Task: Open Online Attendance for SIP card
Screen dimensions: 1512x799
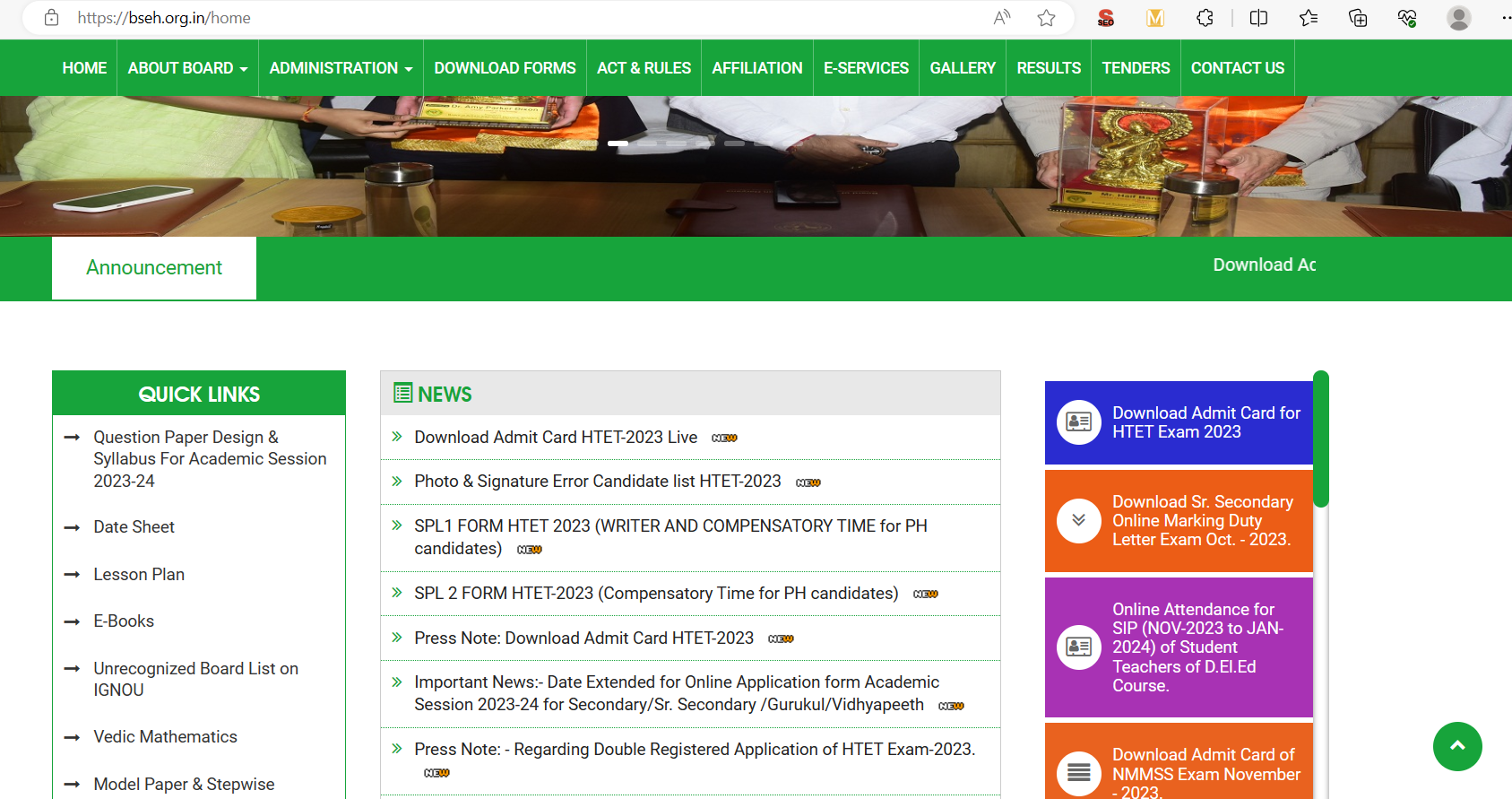Action: pos(1179,647)
